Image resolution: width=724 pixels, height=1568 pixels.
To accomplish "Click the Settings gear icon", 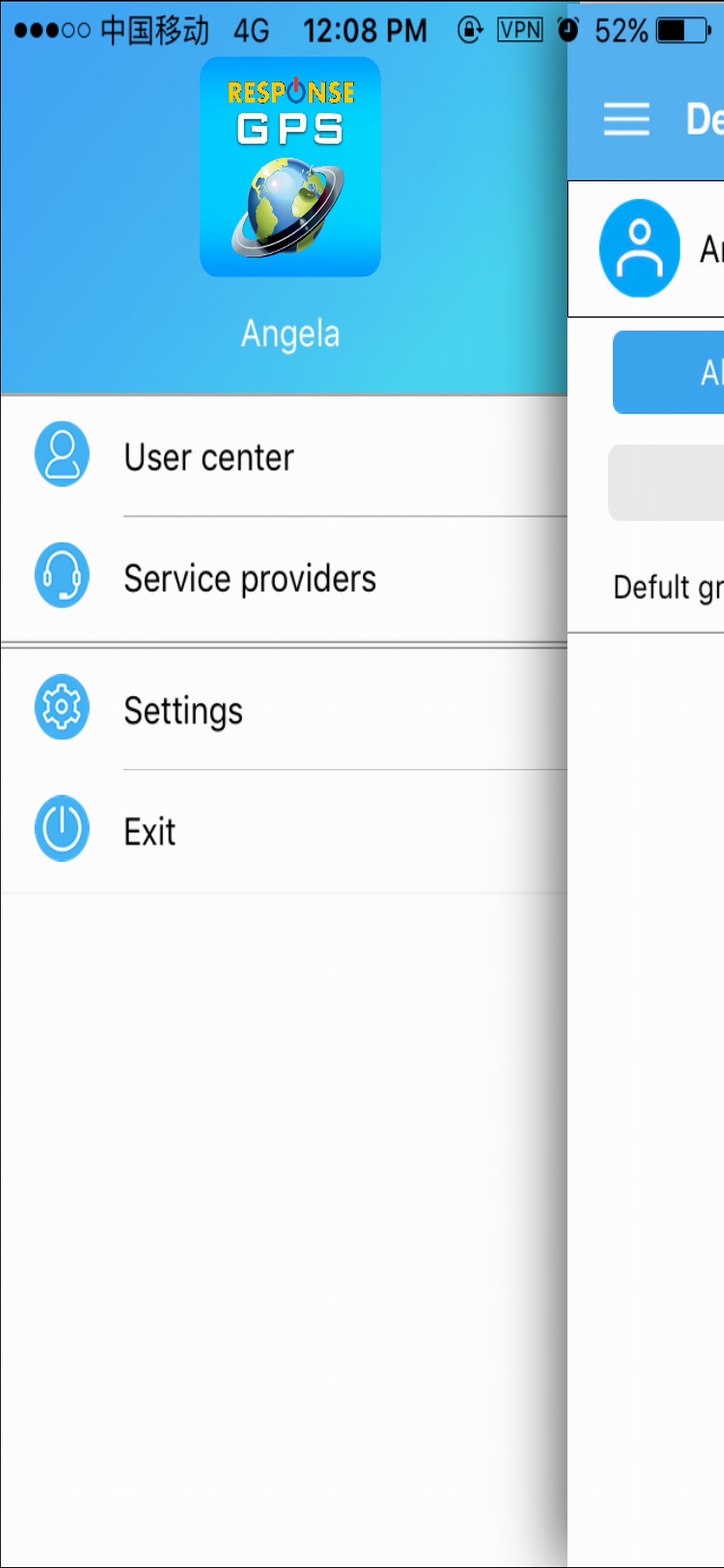I will pyautogui.click(x=62, y=706).
